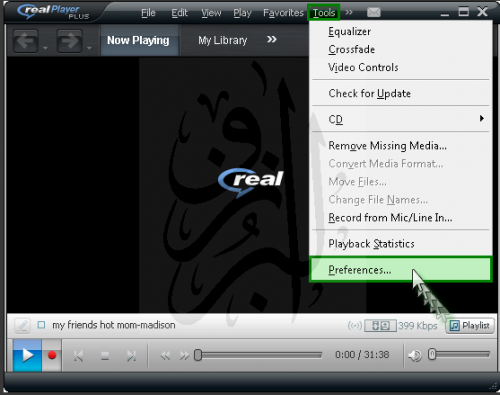500x395 pixels.
Task: Close the Tools menu in menu bar
Action: click(324, 13)
